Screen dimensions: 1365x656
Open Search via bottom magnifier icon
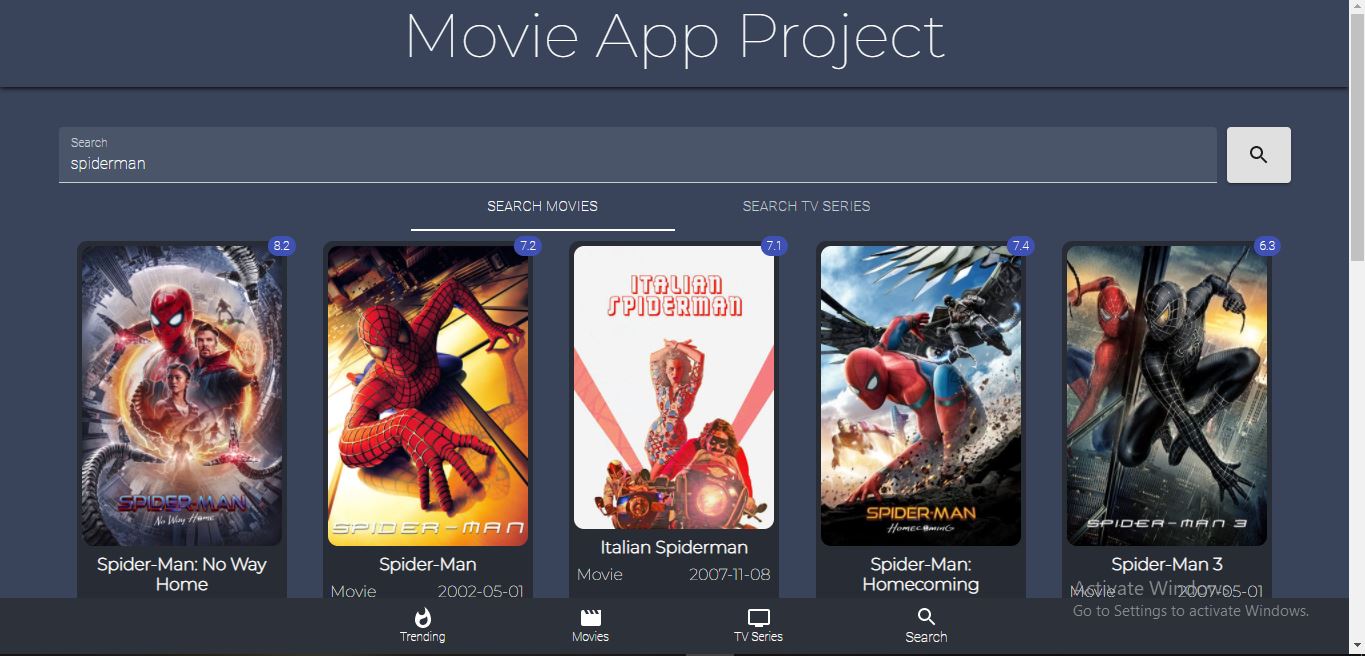tap(926, 617)
